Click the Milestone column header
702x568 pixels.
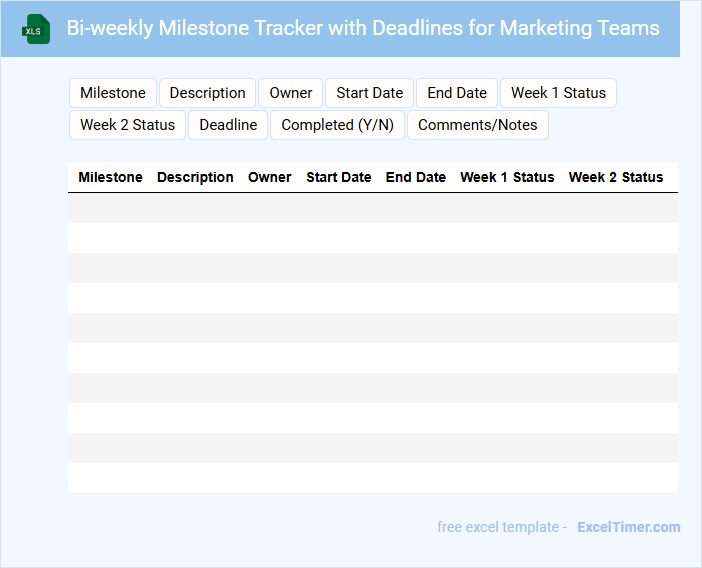(110, 177)
